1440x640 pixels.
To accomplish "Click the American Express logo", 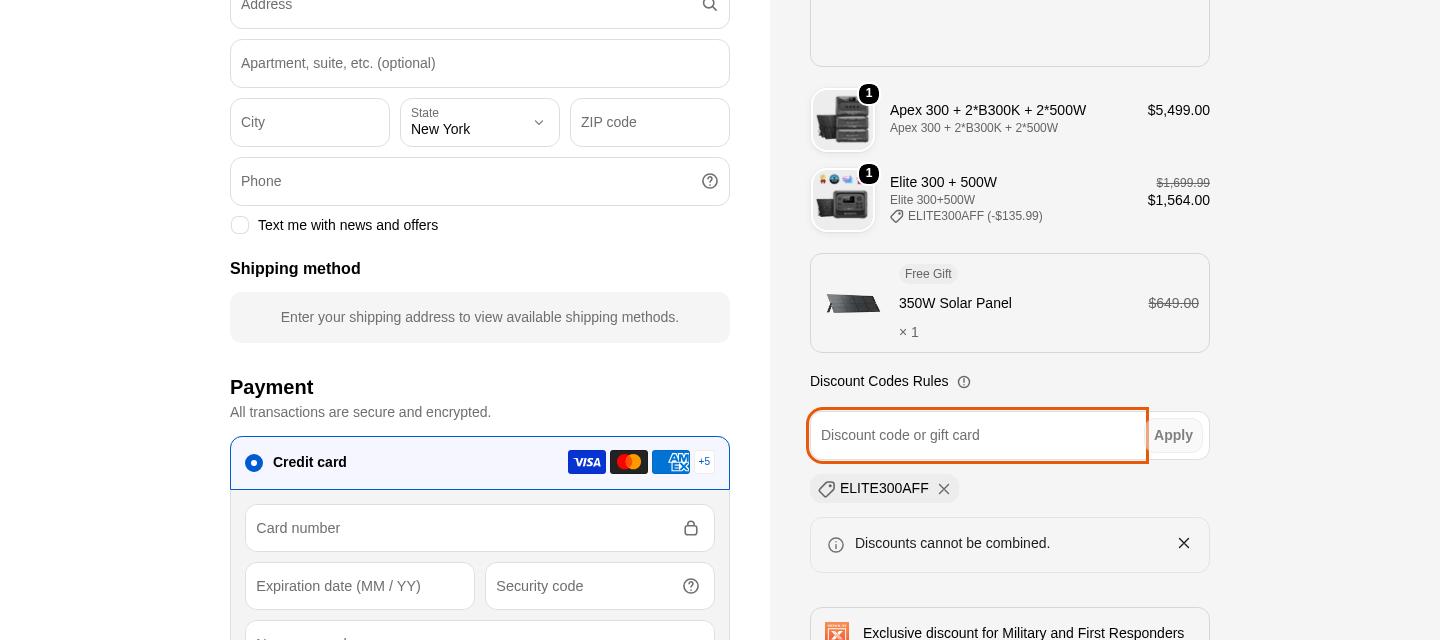I will (x=671, y=462).
